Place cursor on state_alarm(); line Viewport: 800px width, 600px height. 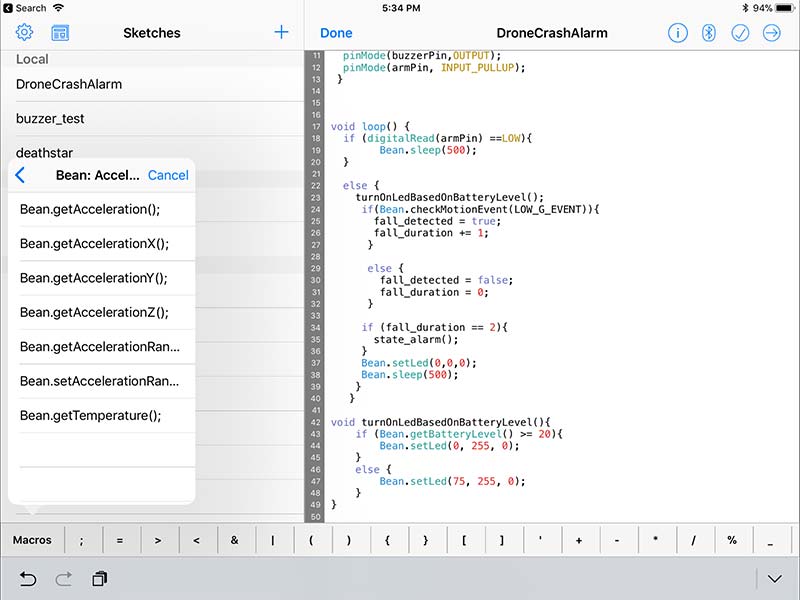click(x=416, y=339)
